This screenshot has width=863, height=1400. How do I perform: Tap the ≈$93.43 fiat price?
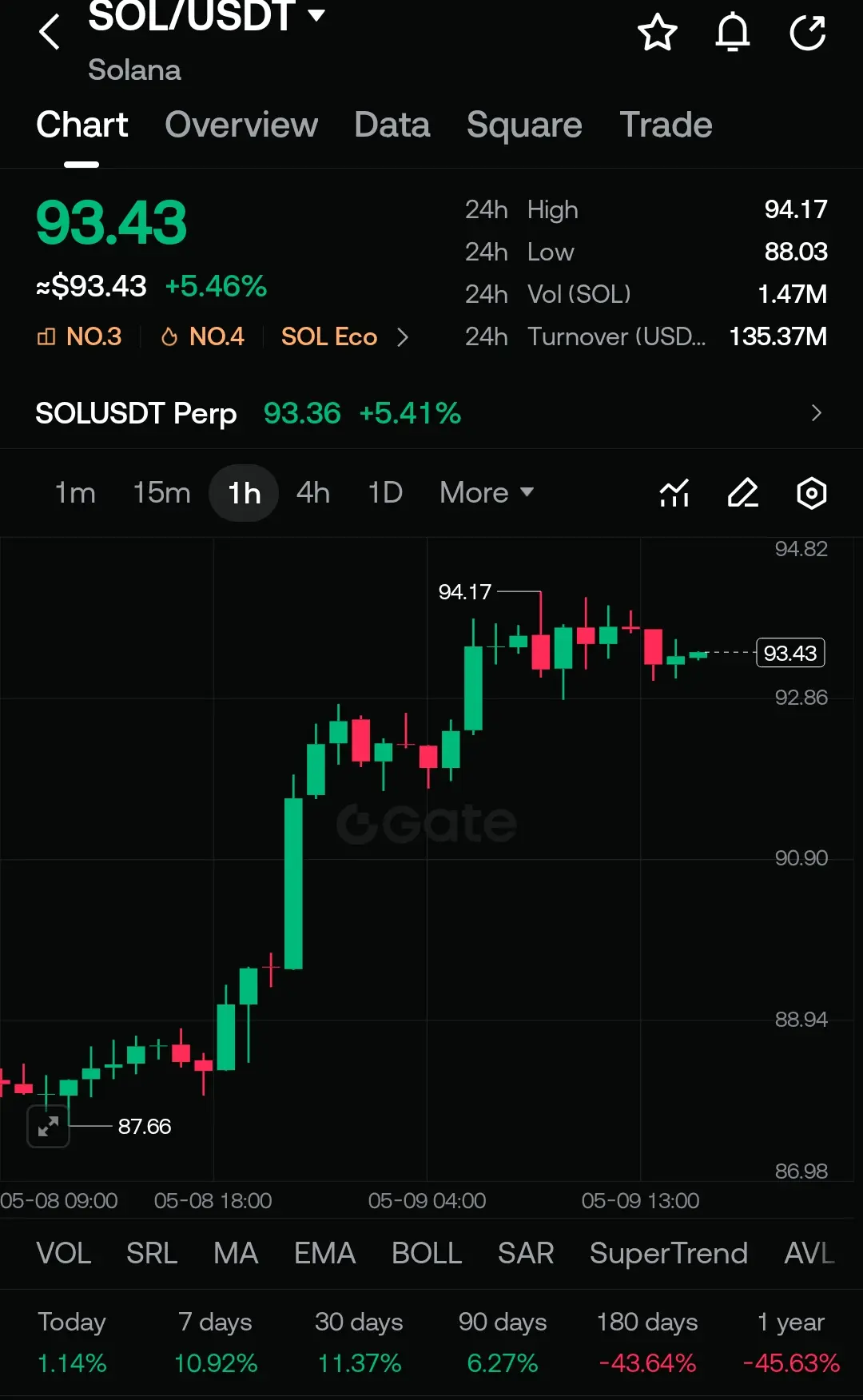[x=91, y=286]
